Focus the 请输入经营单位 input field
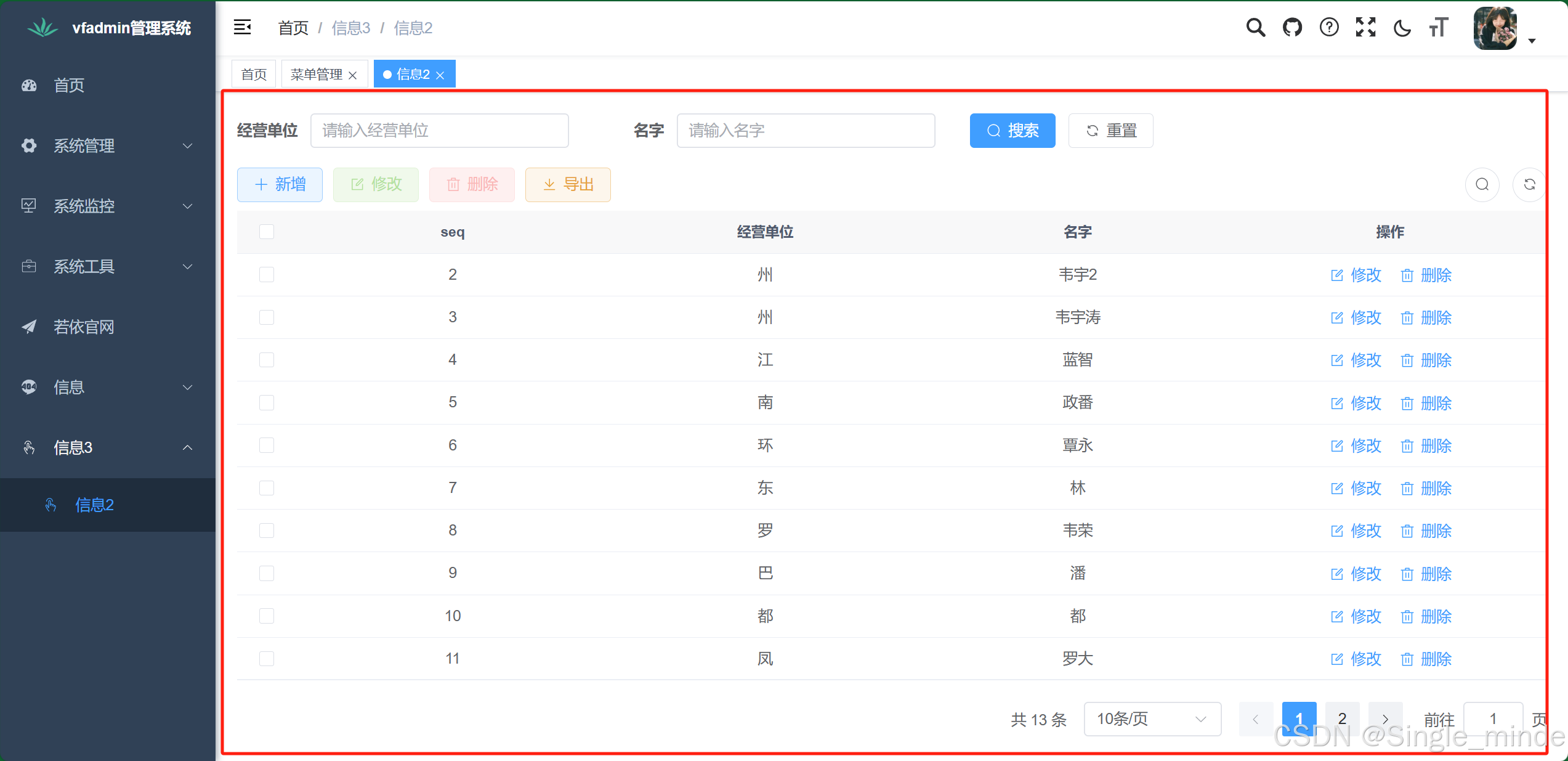The height and width of the screenshot is (761, 1568). click(439, 131)
